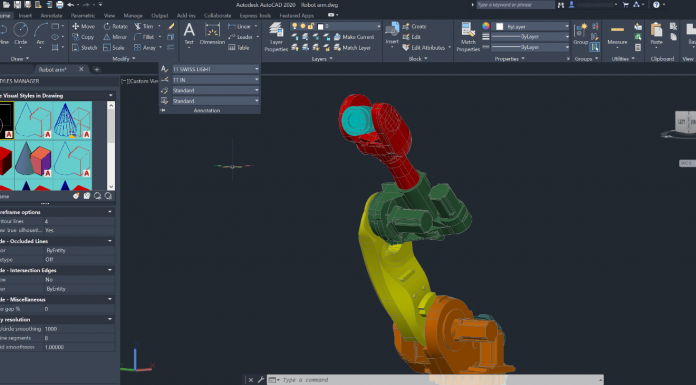Click Match Properties tool
Image resolution: width=696 pixels, height=385 pixels.
click(x=468, y=36)
